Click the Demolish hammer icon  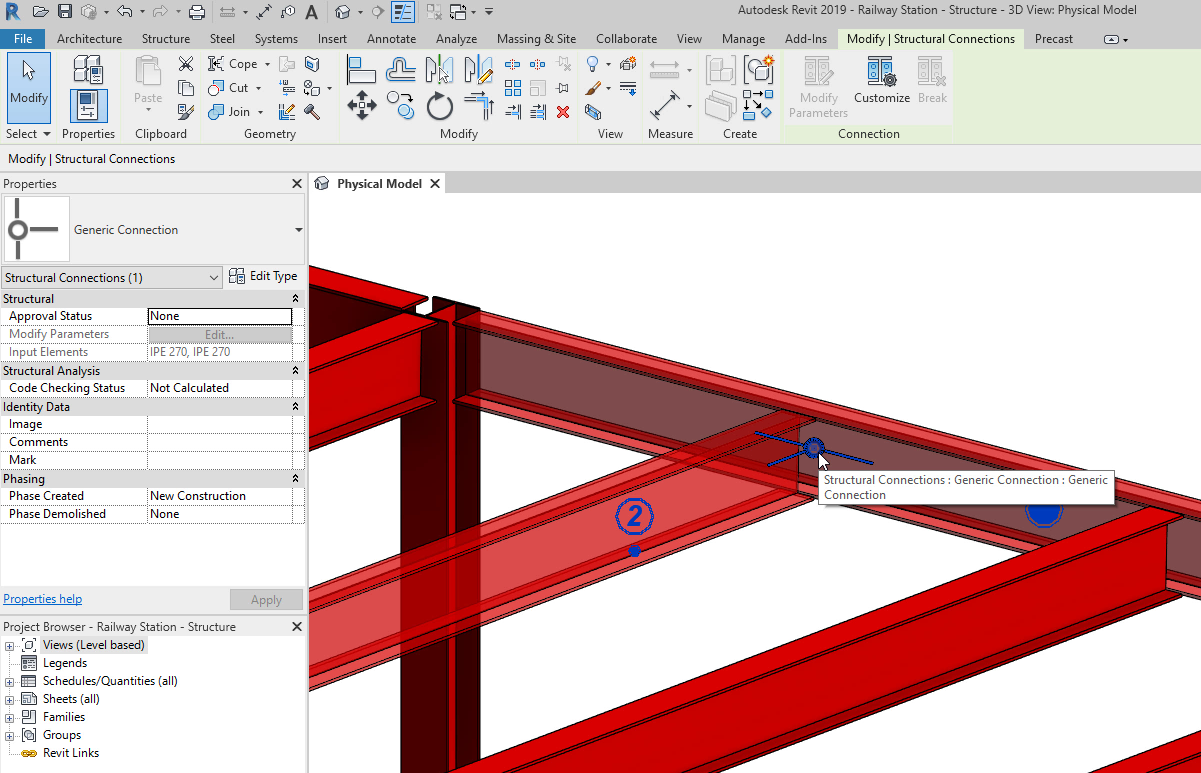pos(312,112)
